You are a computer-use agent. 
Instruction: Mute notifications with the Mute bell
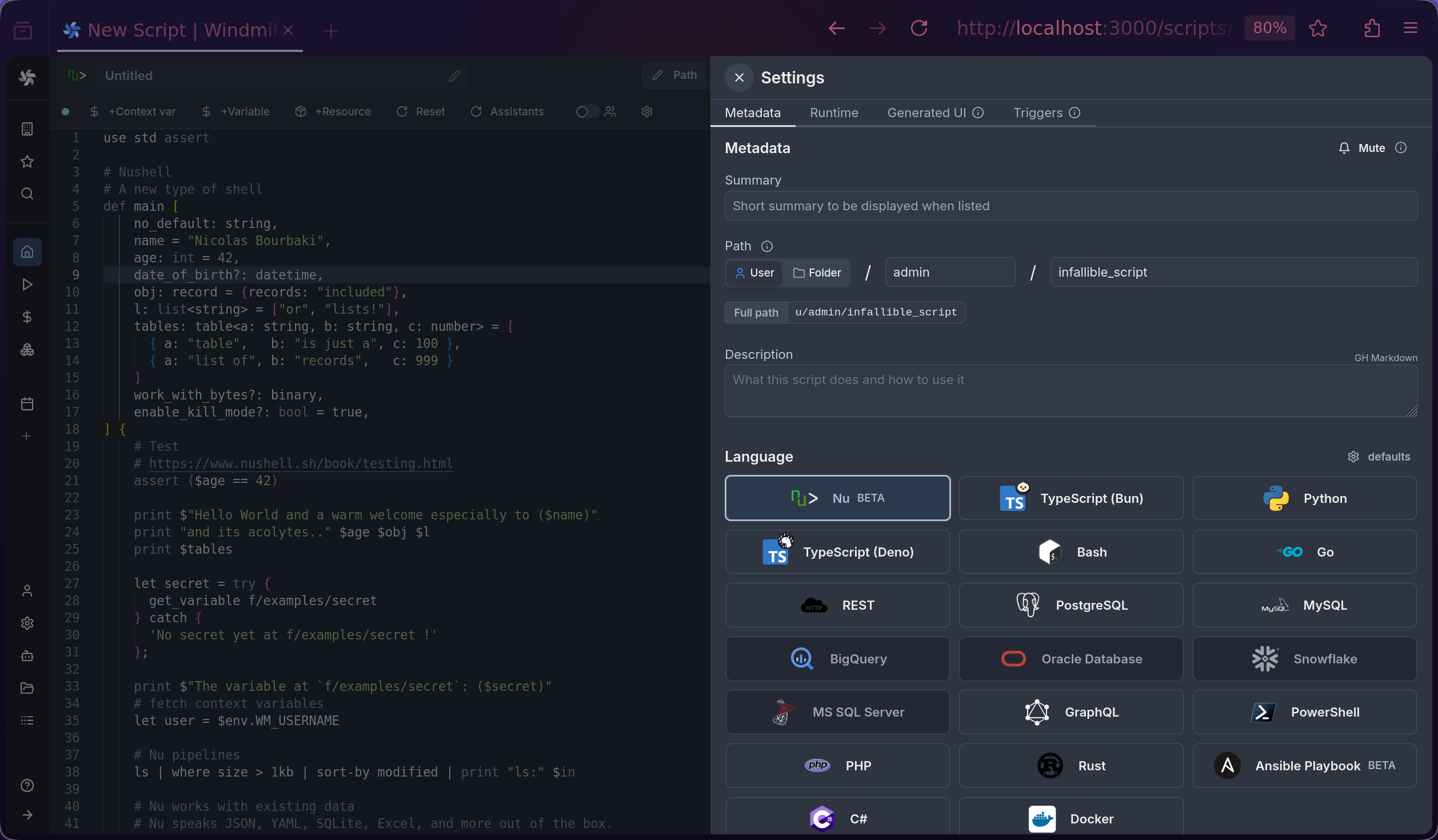pos(1362,148)
